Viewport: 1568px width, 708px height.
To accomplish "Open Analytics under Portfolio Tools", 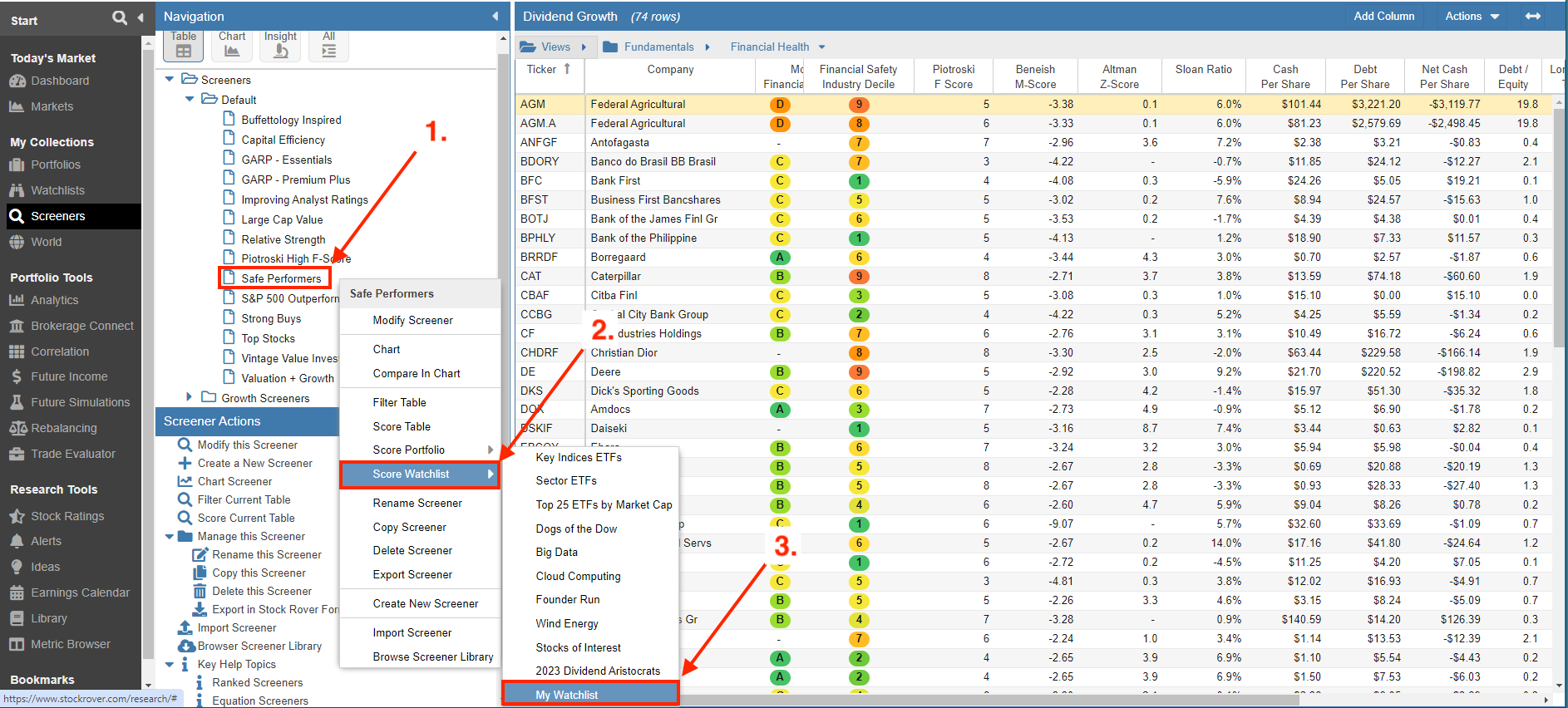I will (x=54, y=300).
